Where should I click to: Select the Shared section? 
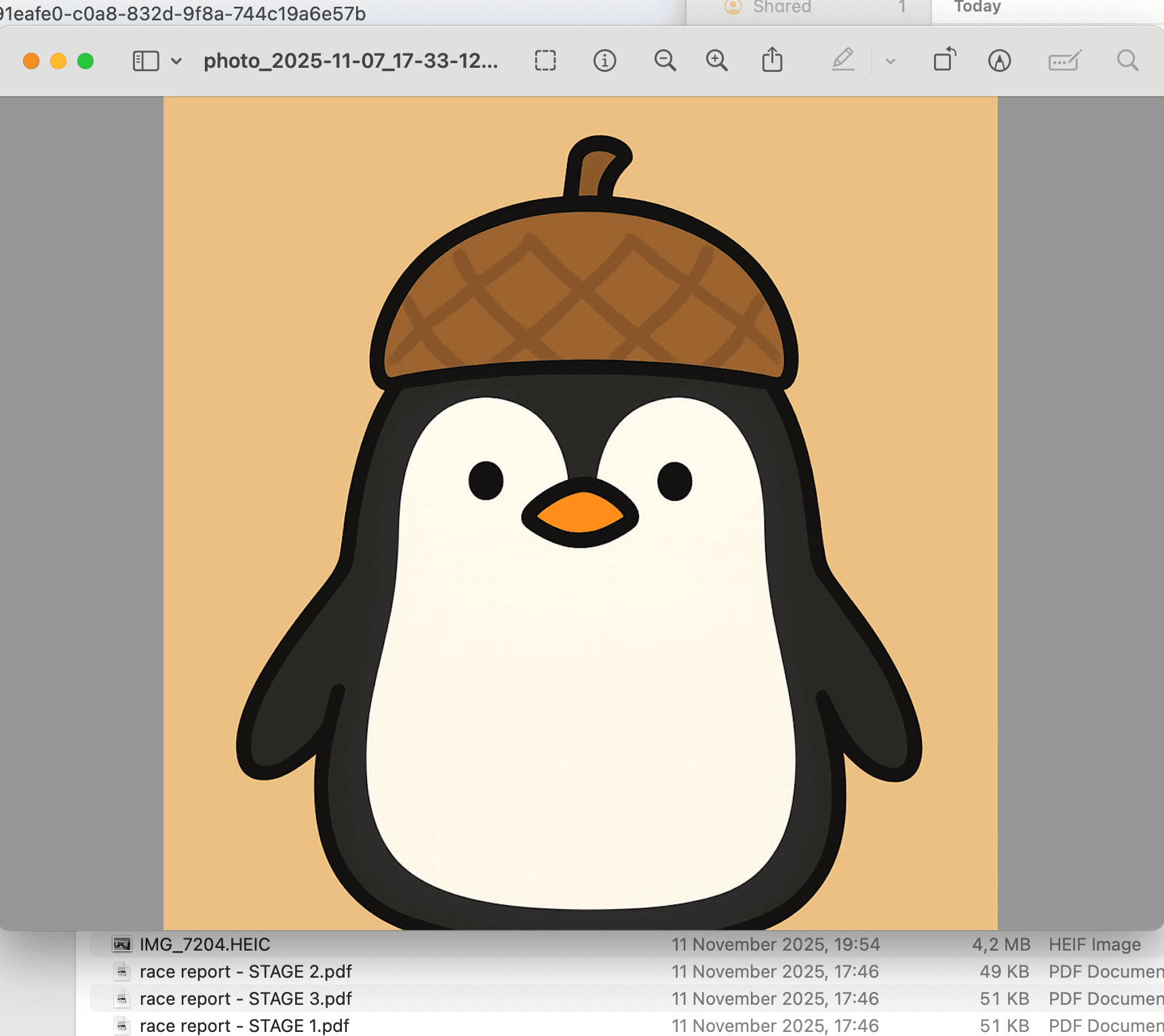(781, 7)
